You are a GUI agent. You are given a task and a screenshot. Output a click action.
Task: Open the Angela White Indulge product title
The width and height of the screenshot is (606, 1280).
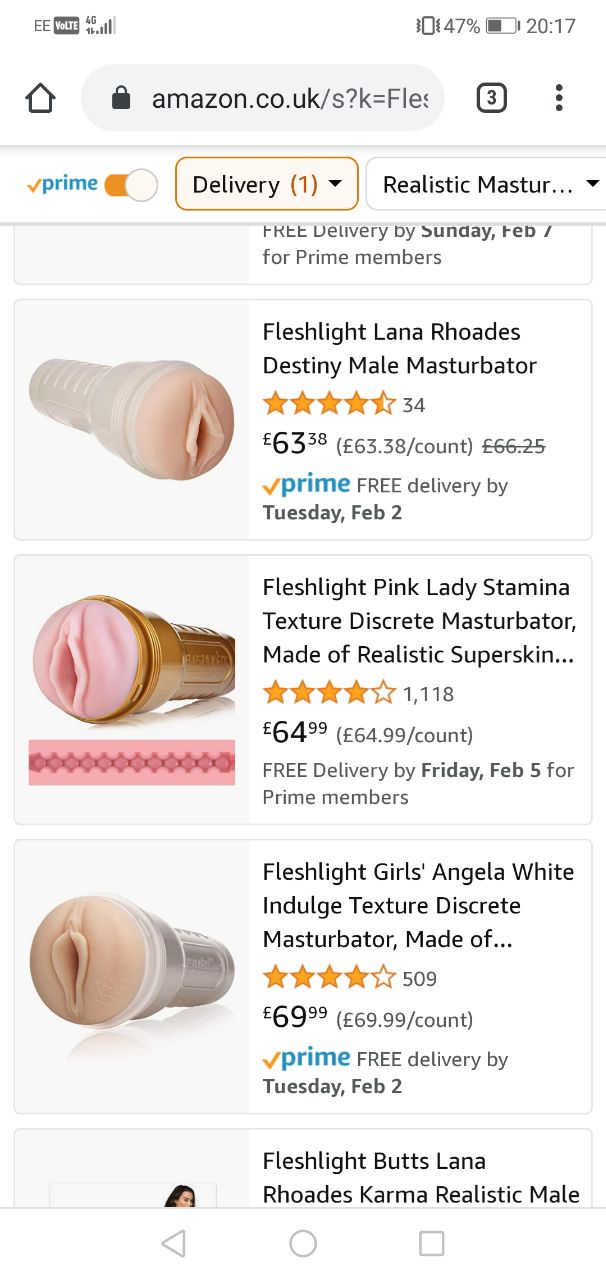click(418, 905)
